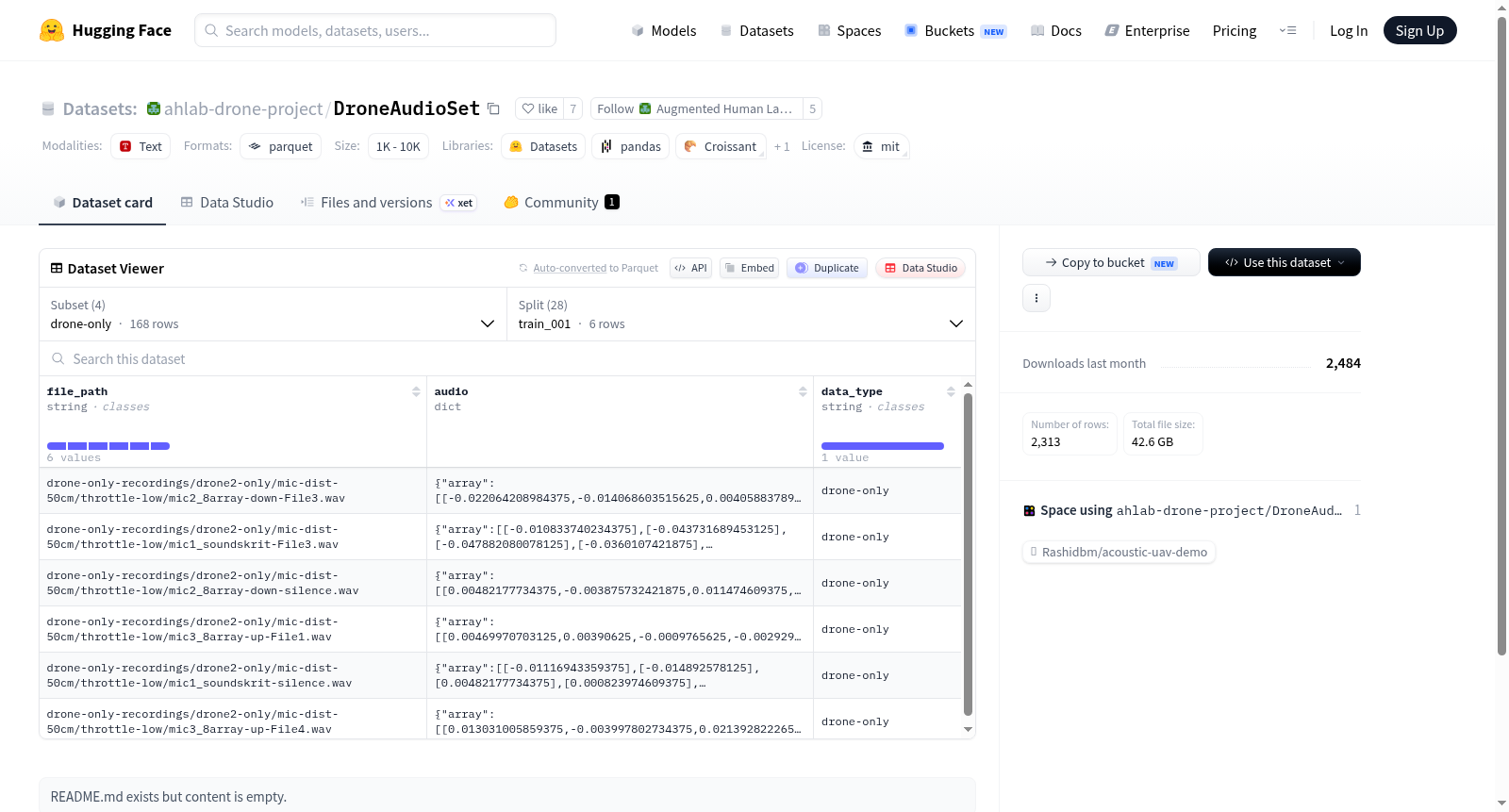This screenshot has width=1509, height=812.
Task: Sort the data_type column
Action: [x=951, y=391]
